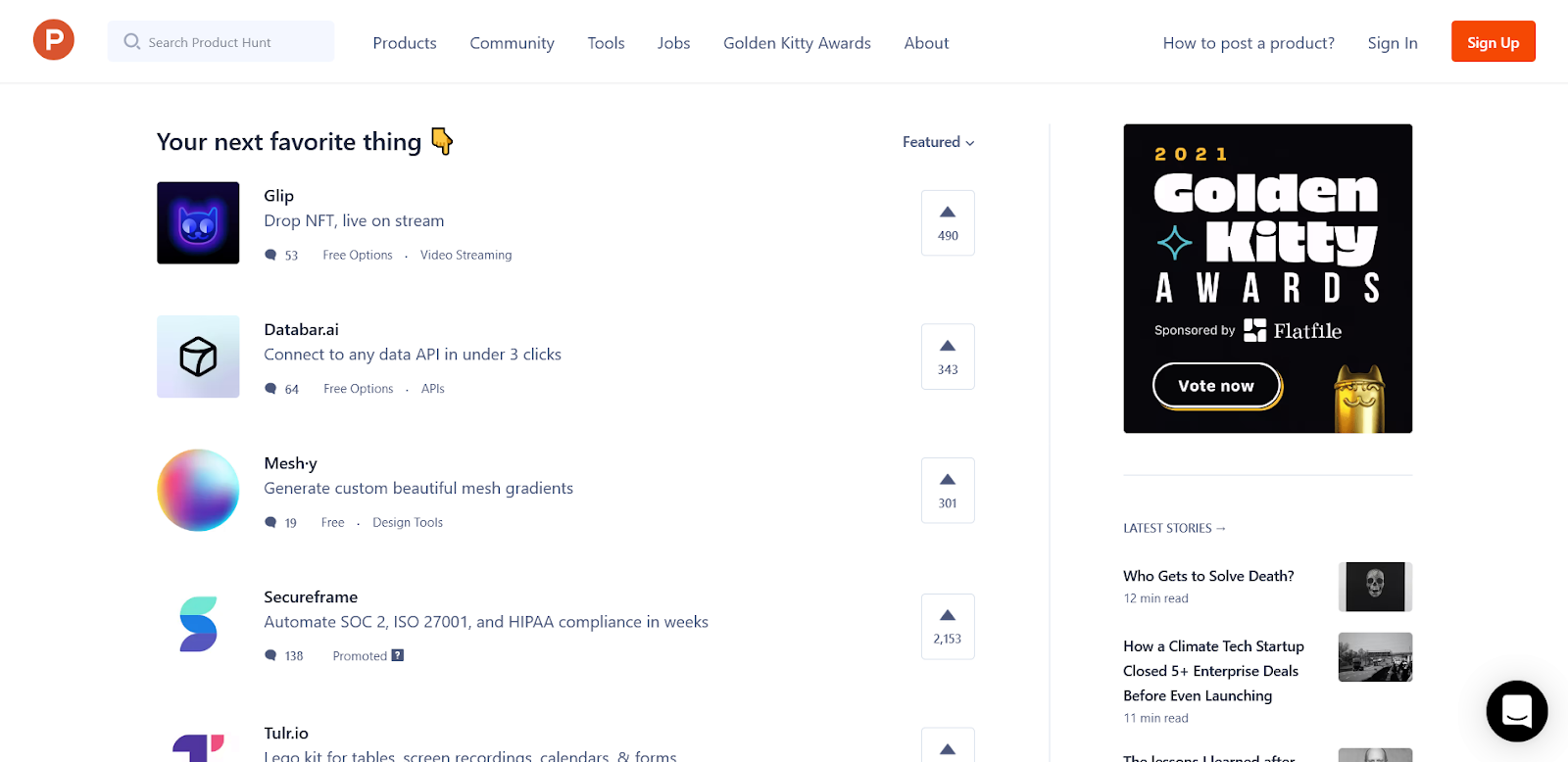The width and height of the screenshot is (1568, 762).
Task: Click the Product Hunt logo
Action: [54, 40]
